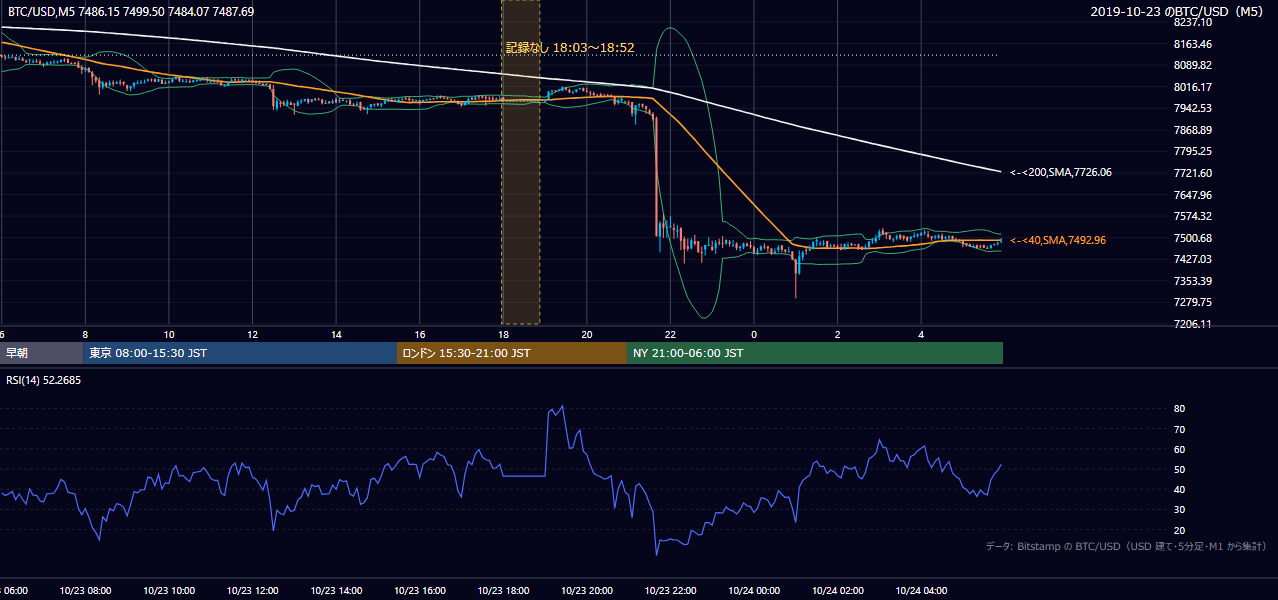The height and width of the screenshot is (600, 1278).
Task: Click the 7868.89 price axis label
Action: (x=1192, y=130)
